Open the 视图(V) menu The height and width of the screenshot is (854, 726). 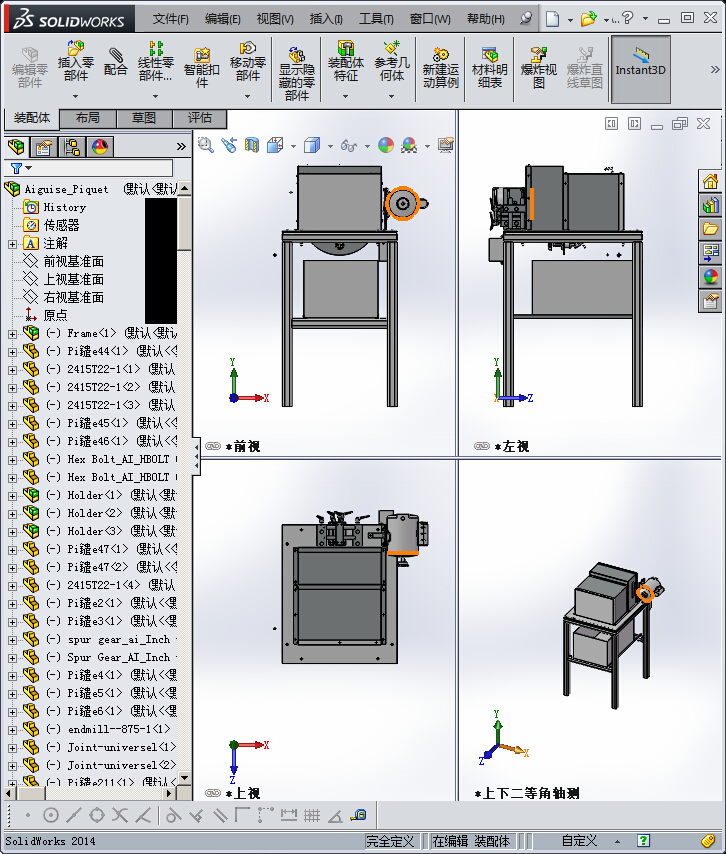[275, 19]
